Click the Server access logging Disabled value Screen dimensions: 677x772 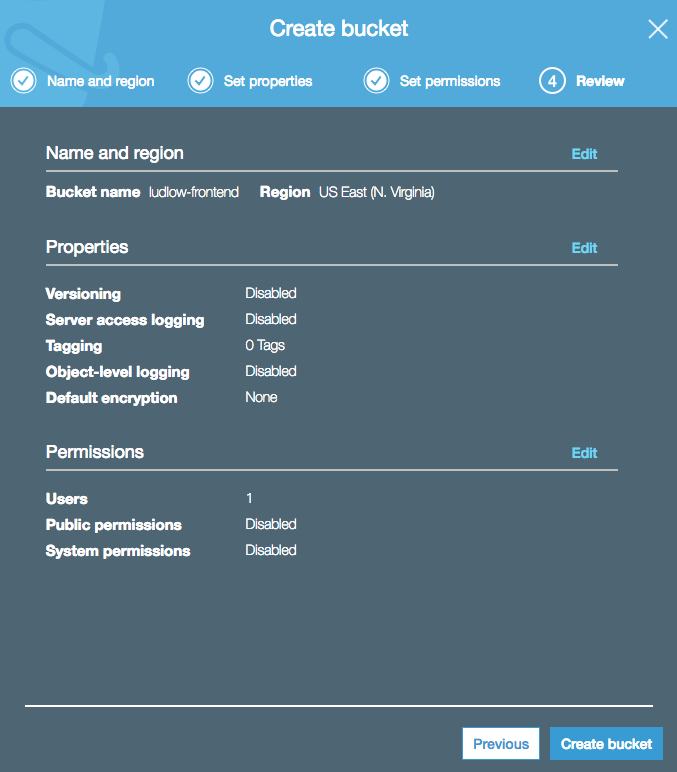pos(271,319)
